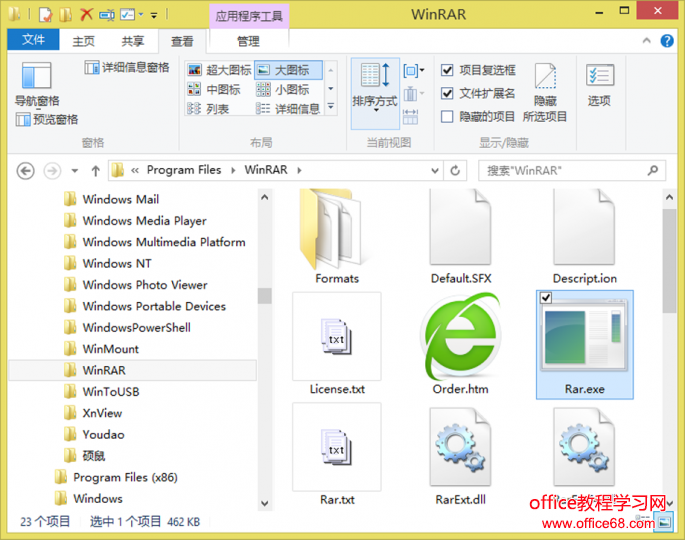This screenshot has height=540, width=685.
Task: Click the new folder icon in quick access toolbar
Action: 66,15
